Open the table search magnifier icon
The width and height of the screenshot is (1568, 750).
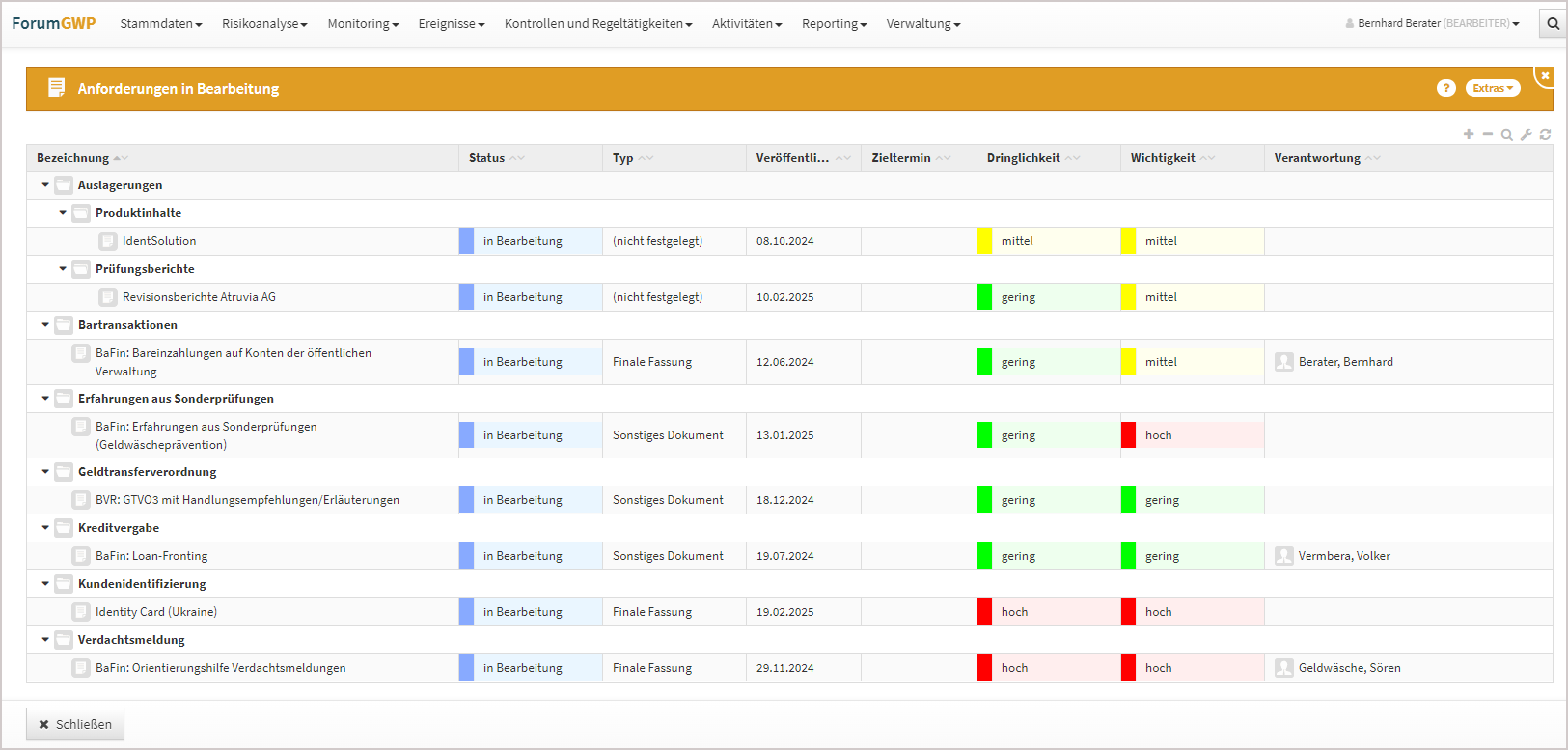click(1507, 135)
